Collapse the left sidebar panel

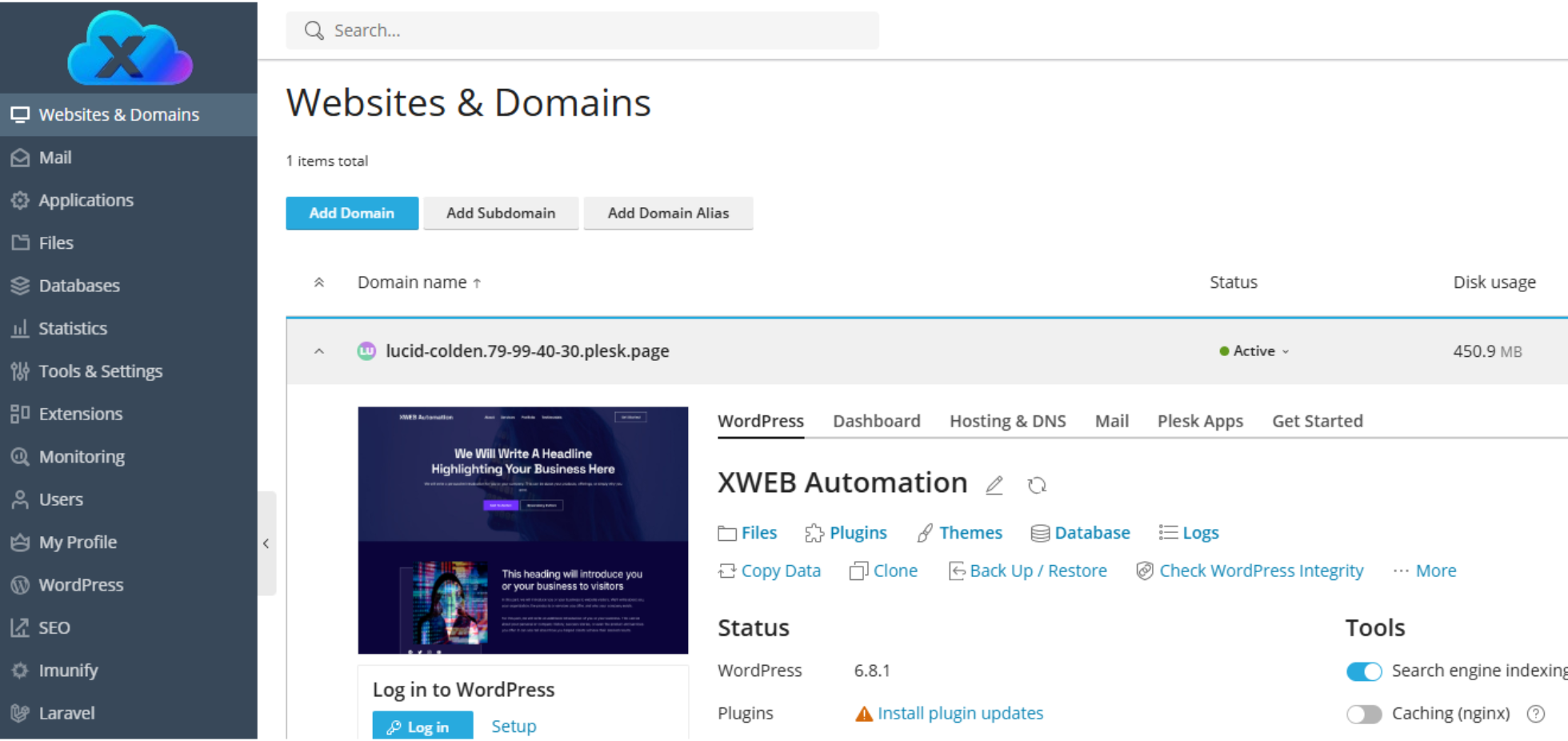[266, 544]
